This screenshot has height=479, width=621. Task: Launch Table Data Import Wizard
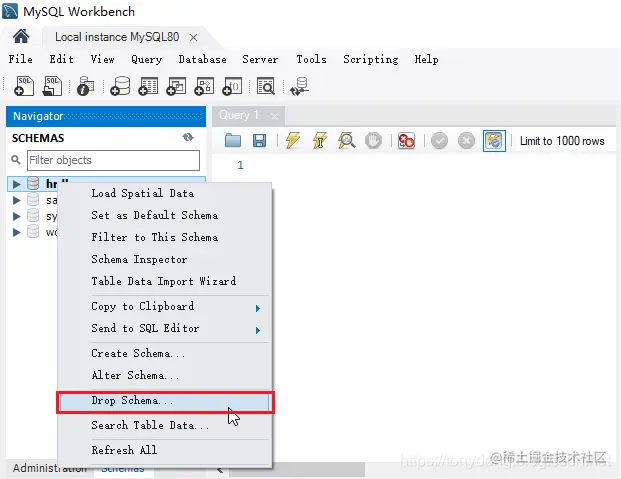point(165,281)
